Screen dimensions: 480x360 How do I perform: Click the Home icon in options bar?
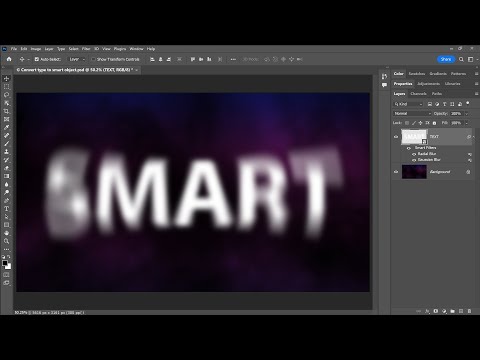9,59
